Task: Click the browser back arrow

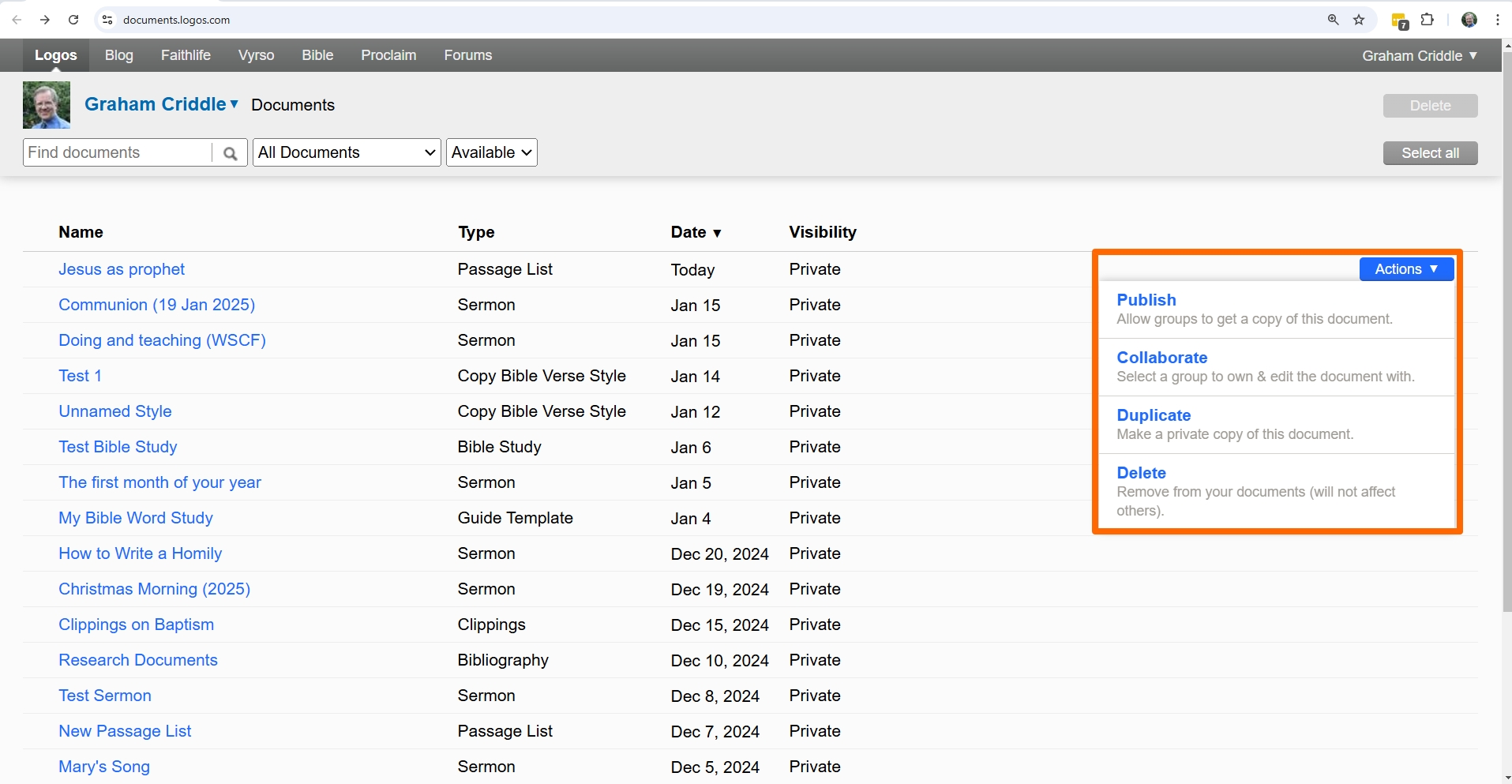Action: (17, 20)
